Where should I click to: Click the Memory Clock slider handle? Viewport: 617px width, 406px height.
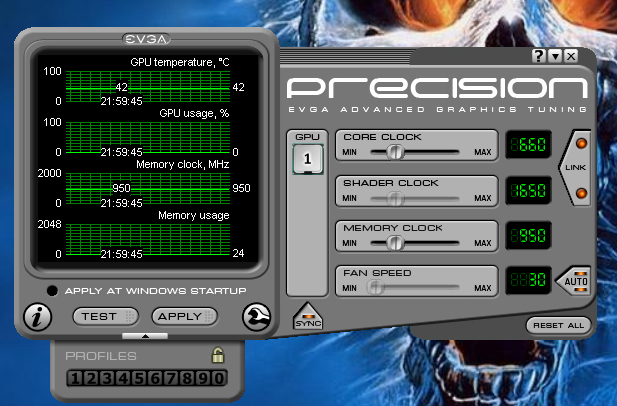[x=395, y=243]
